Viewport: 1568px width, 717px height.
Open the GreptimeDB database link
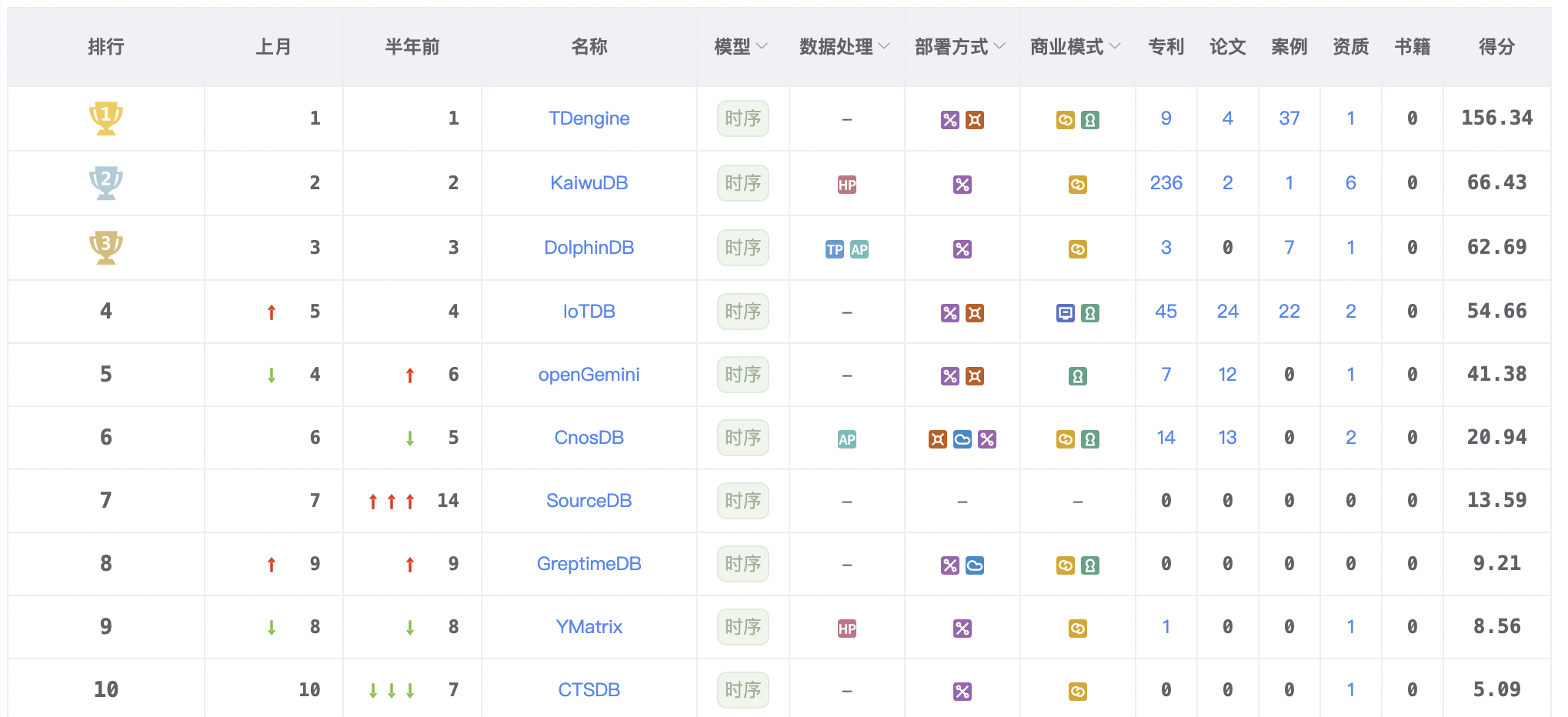(x=589, y=564)
